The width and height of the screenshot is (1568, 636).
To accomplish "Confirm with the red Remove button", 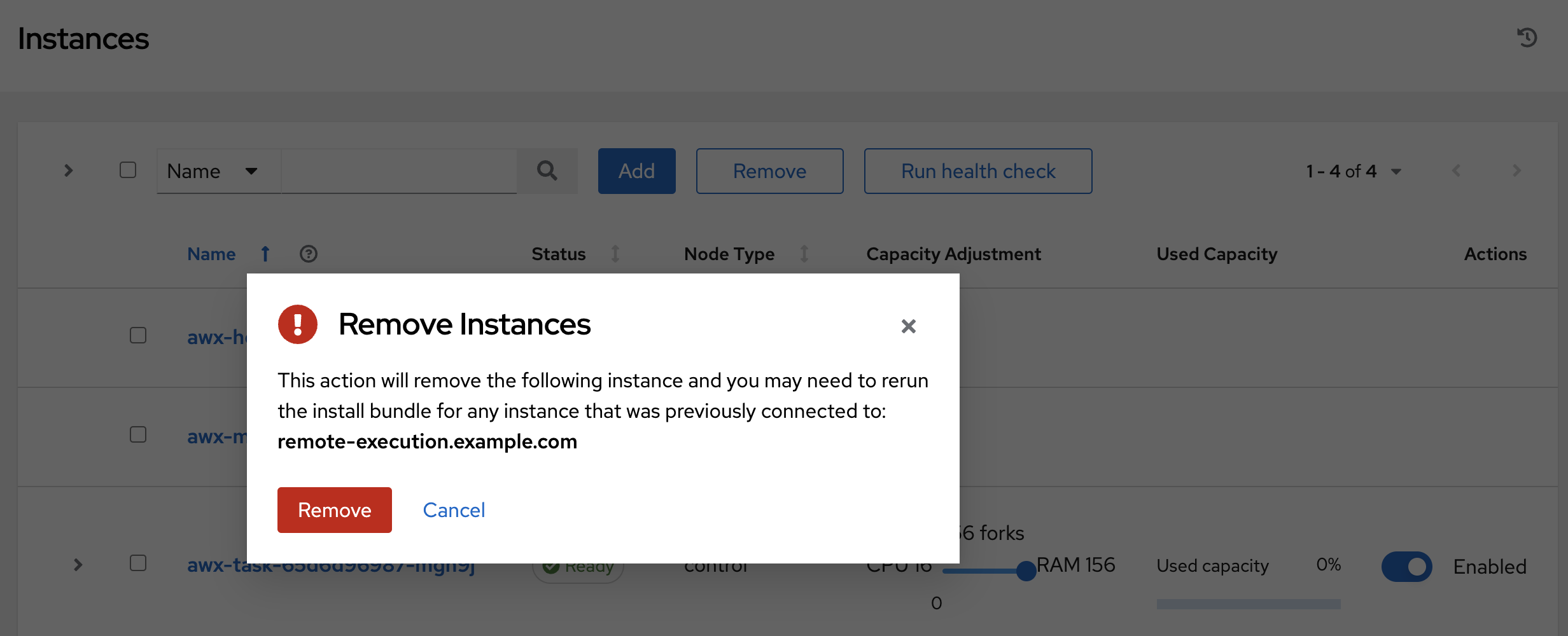I will [x=334, y=510].
